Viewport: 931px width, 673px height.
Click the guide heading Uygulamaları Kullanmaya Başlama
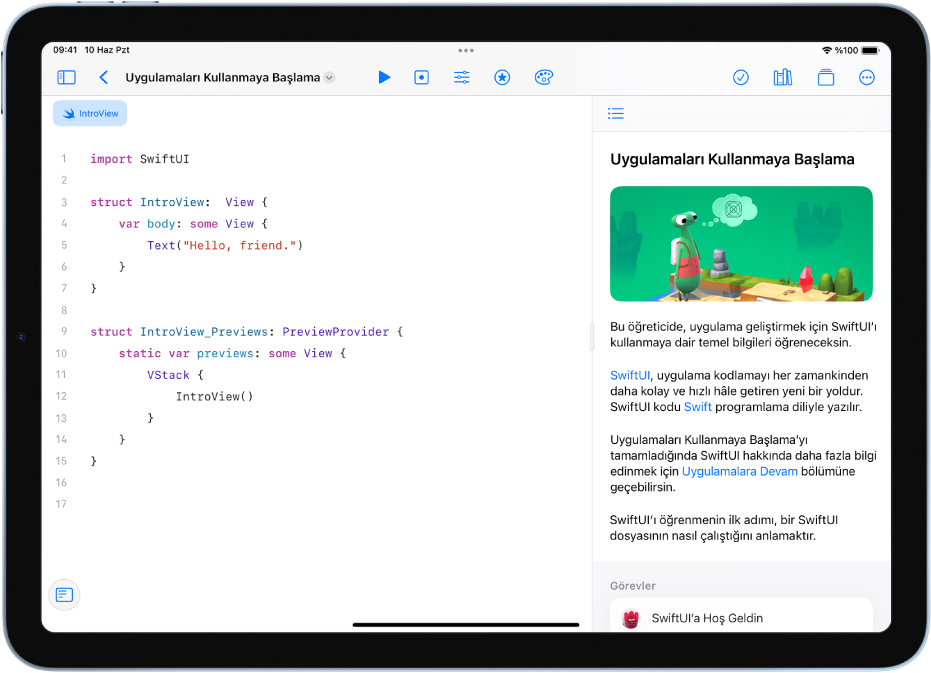tap(732, 159)
